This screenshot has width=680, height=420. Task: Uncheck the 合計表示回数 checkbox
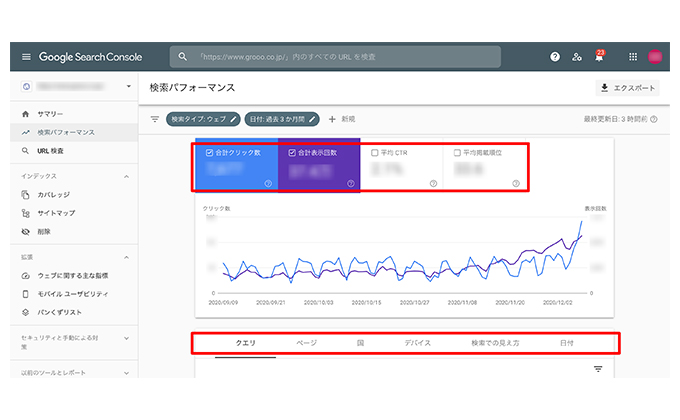pyautogui.click(x=292, y=153)
